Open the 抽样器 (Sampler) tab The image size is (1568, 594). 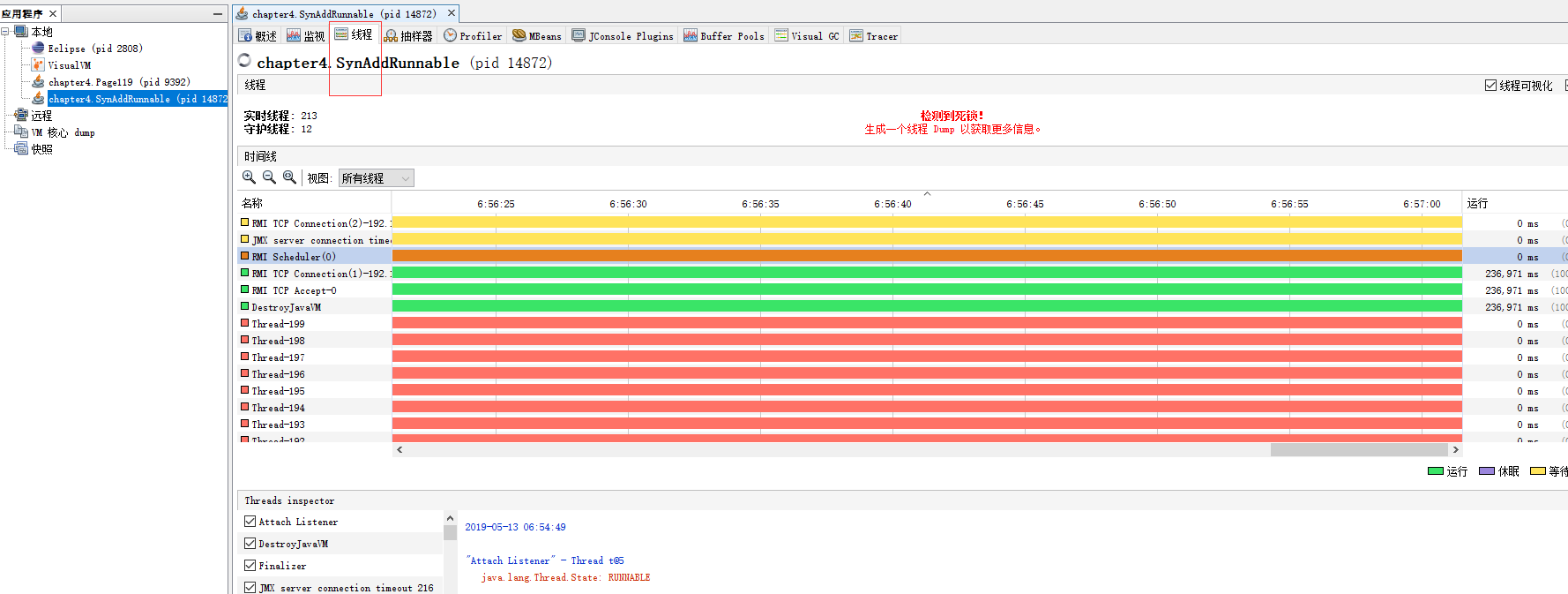pyautogui.click(x=408, y=36)
